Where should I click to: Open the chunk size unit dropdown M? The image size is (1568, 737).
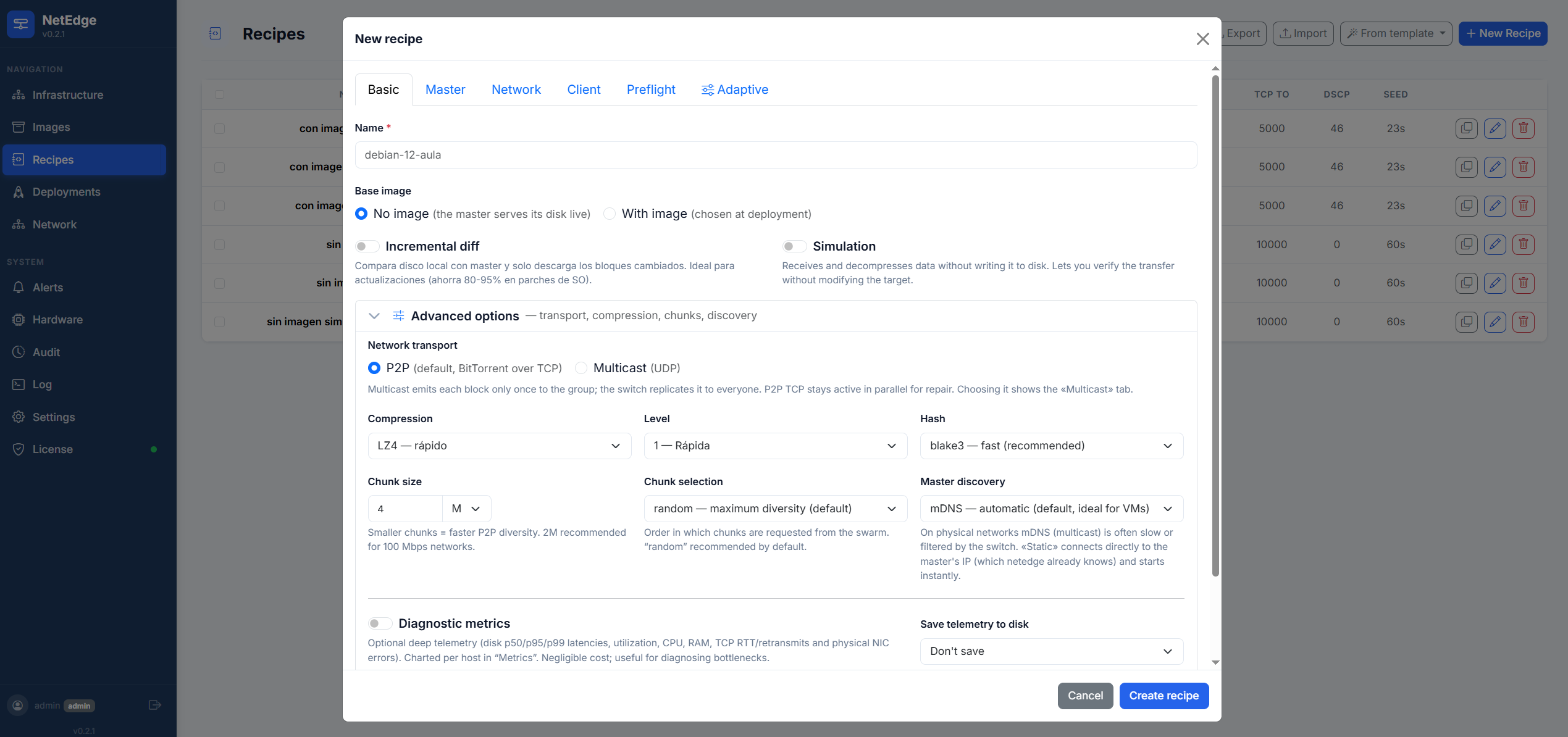[467, 509]
